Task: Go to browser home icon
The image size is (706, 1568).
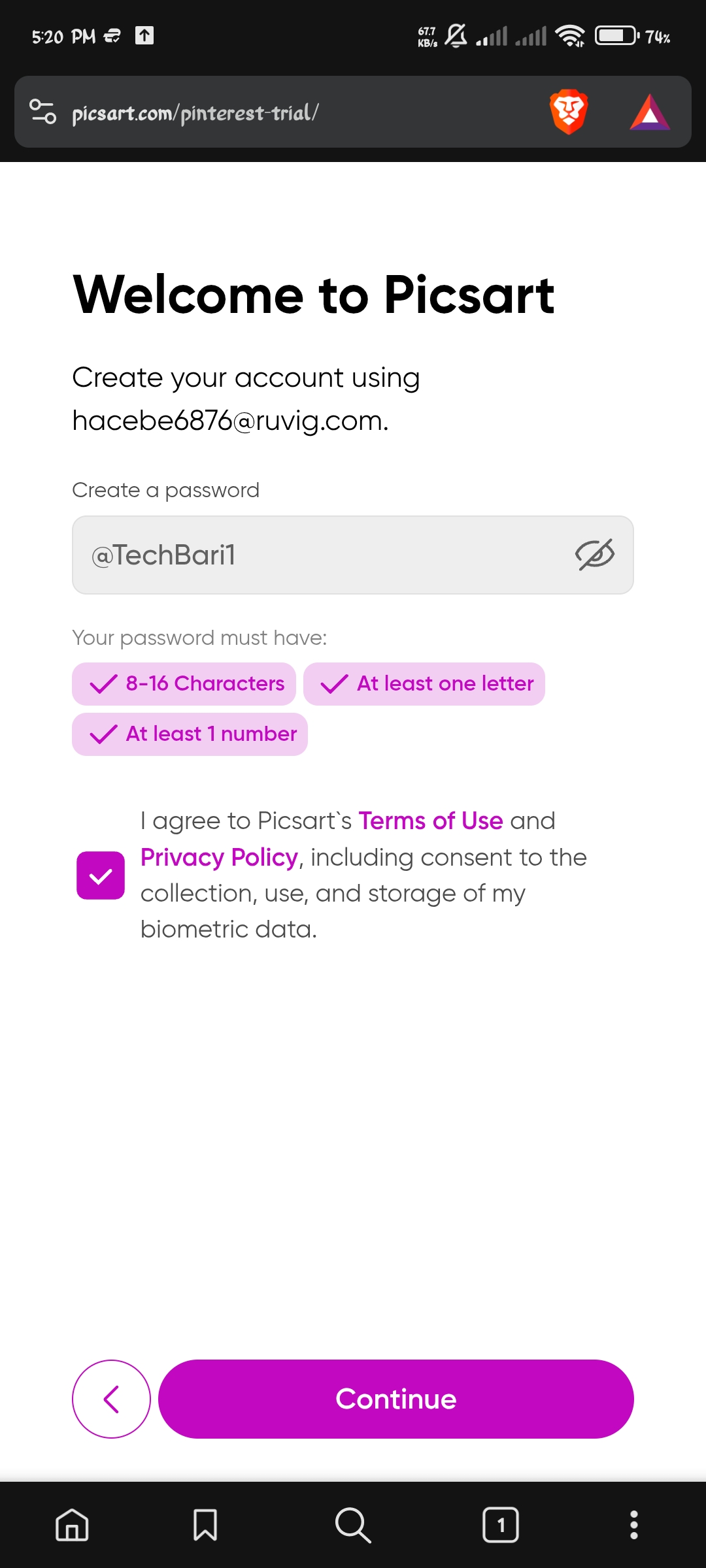Action: pyautogui.click(x=72, y=1525)
